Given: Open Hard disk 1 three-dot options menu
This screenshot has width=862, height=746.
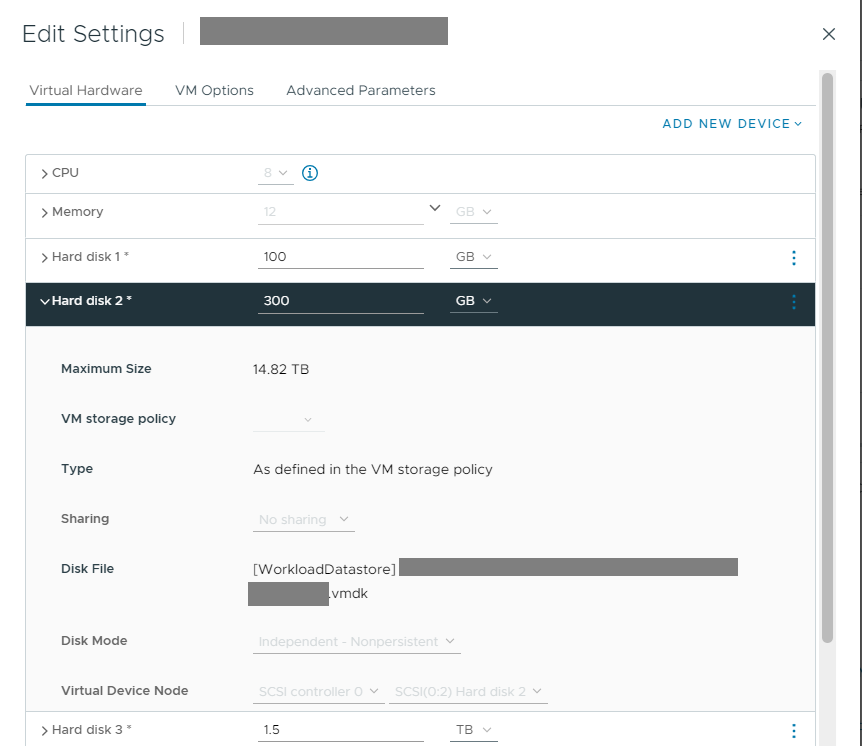Looking at the screenshot, I should 794,258.
